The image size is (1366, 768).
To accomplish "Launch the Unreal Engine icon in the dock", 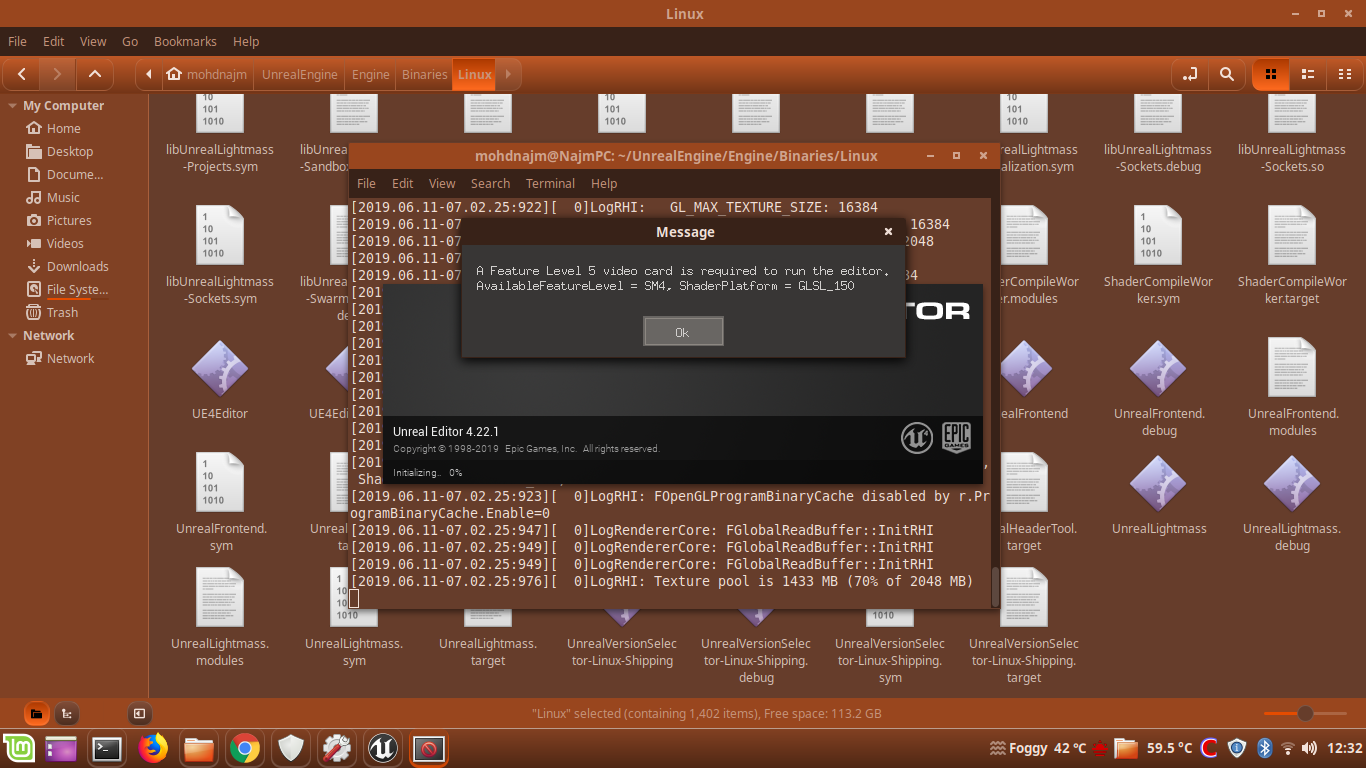I will [x=382, y=748].
